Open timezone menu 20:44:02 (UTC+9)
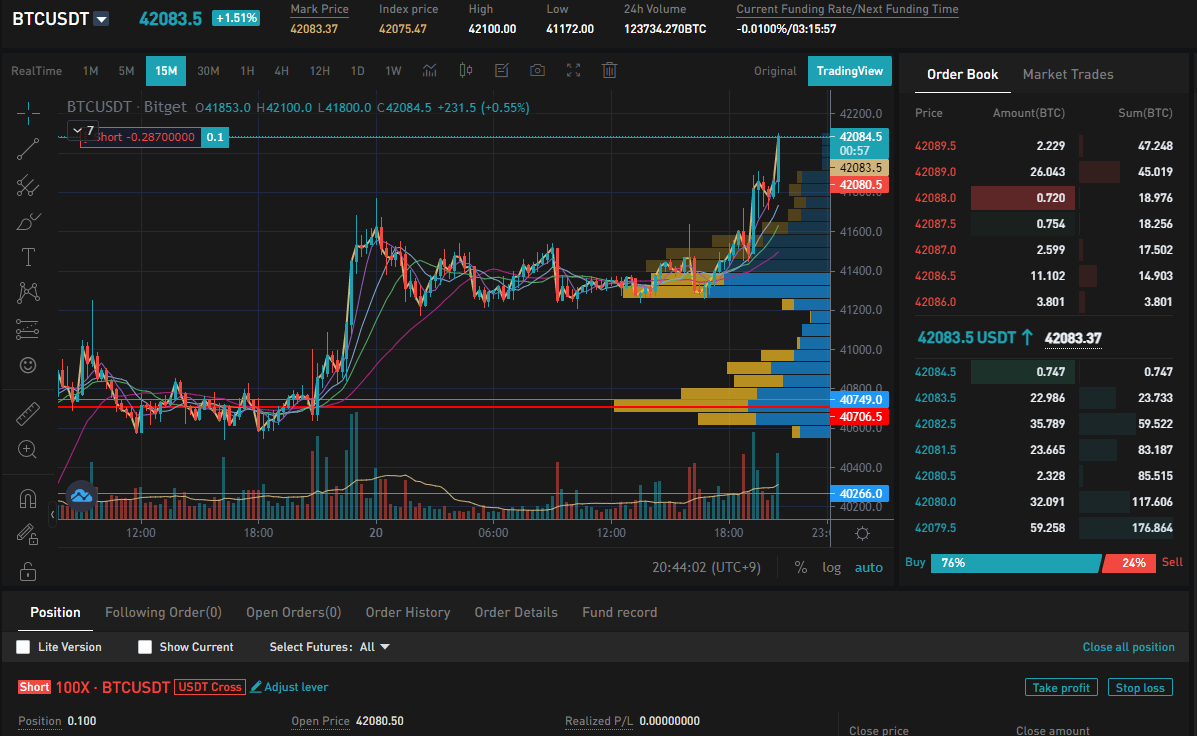The image size is (1197, 736). 706,567
